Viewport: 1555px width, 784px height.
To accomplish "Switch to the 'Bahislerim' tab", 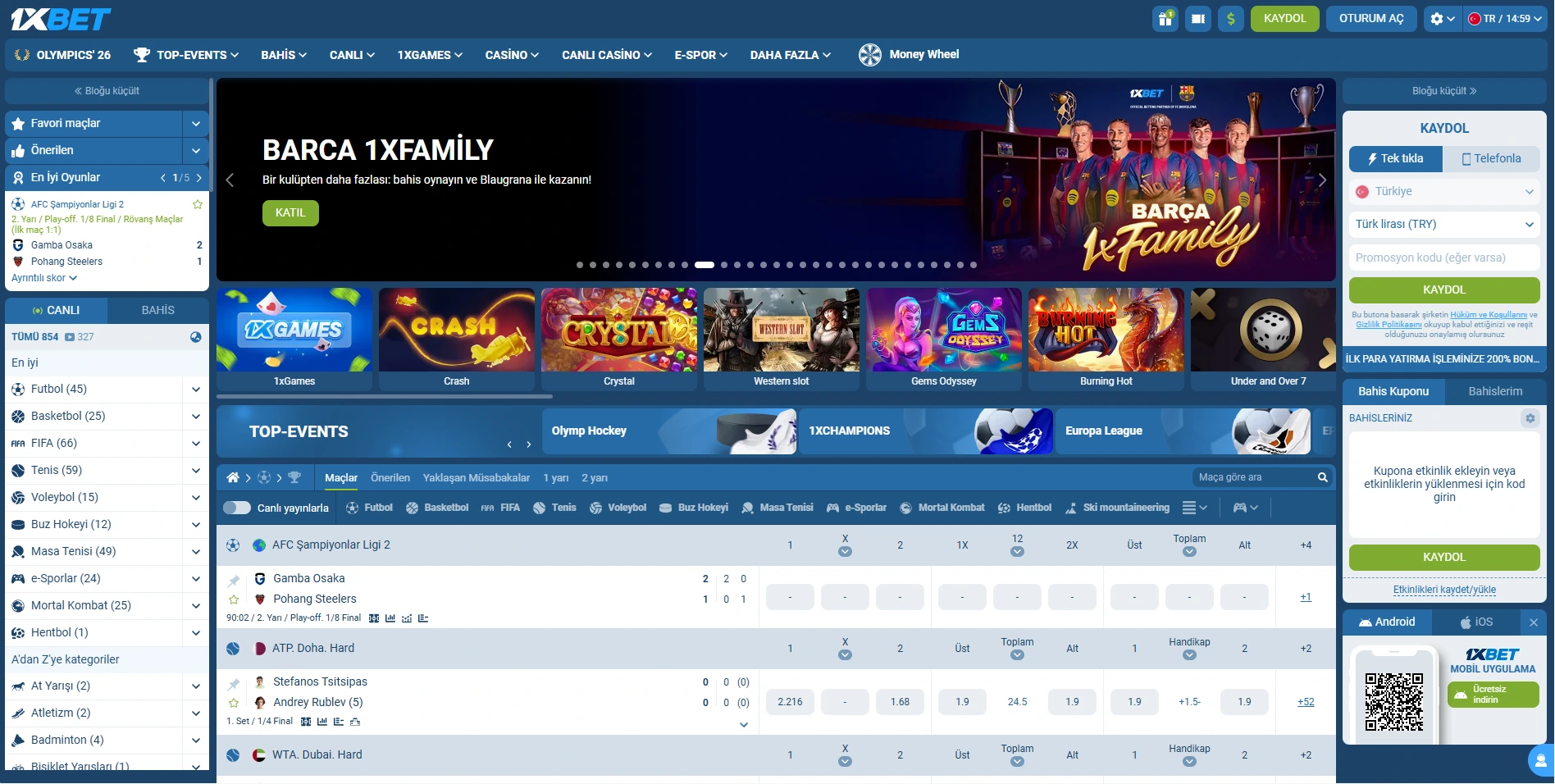I will point(1496,391).
